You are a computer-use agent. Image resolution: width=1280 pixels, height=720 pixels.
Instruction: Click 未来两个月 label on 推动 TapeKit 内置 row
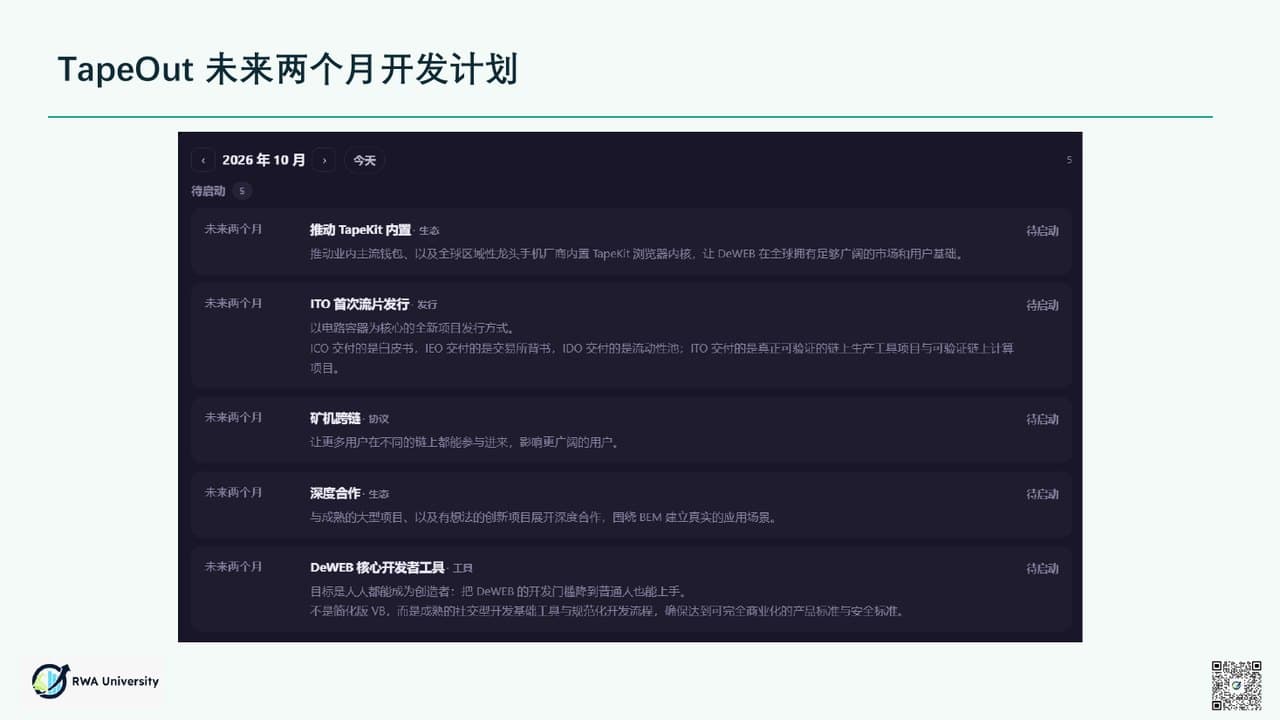(233, 229)
